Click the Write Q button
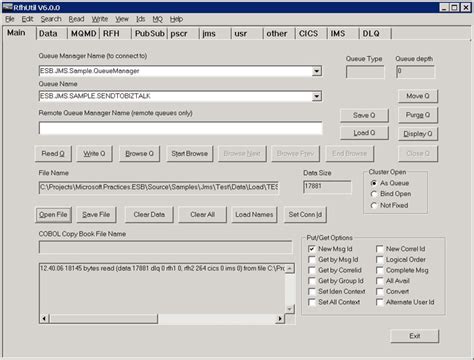Screen dimensions: 474x360 [x=94, y=154]
